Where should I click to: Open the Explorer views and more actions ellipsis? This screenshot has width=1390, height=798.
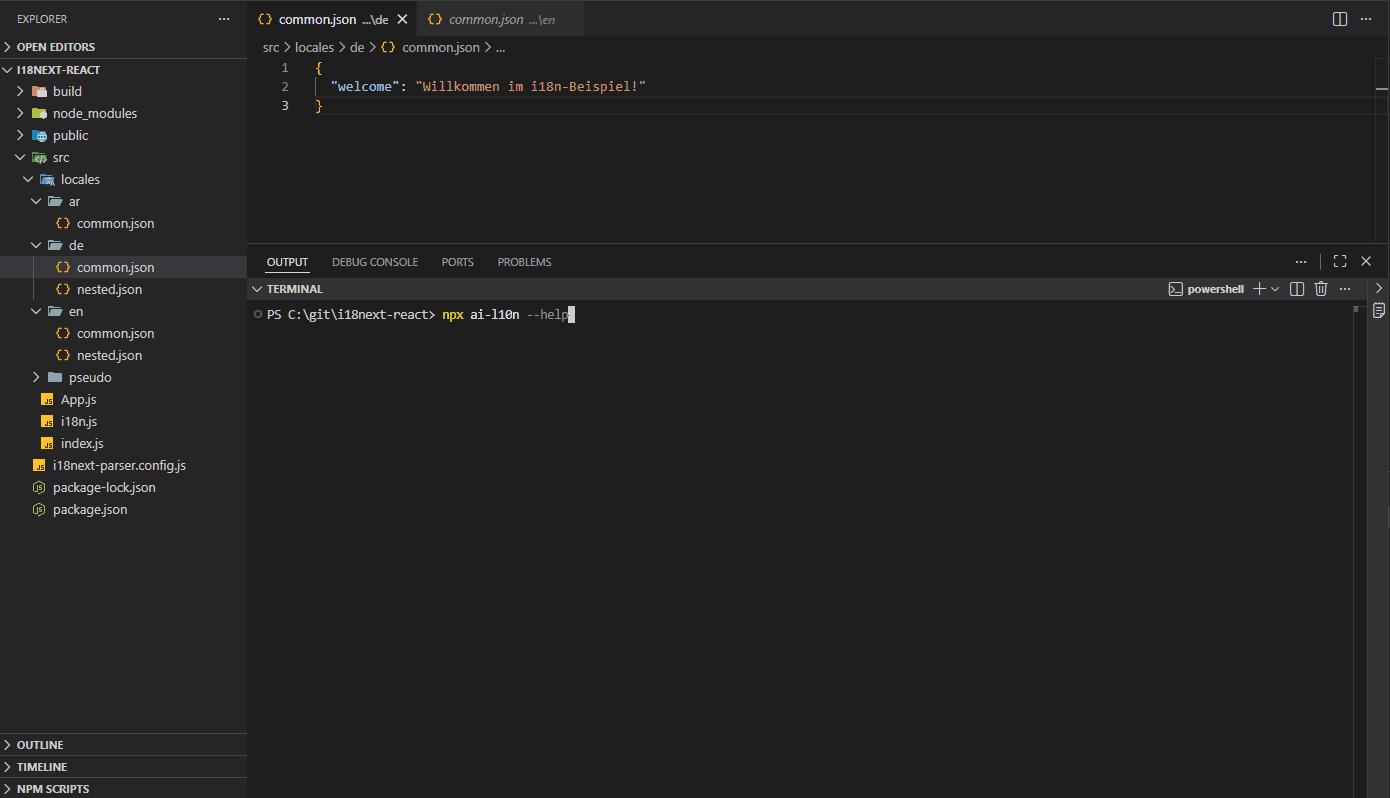[224, 19]
